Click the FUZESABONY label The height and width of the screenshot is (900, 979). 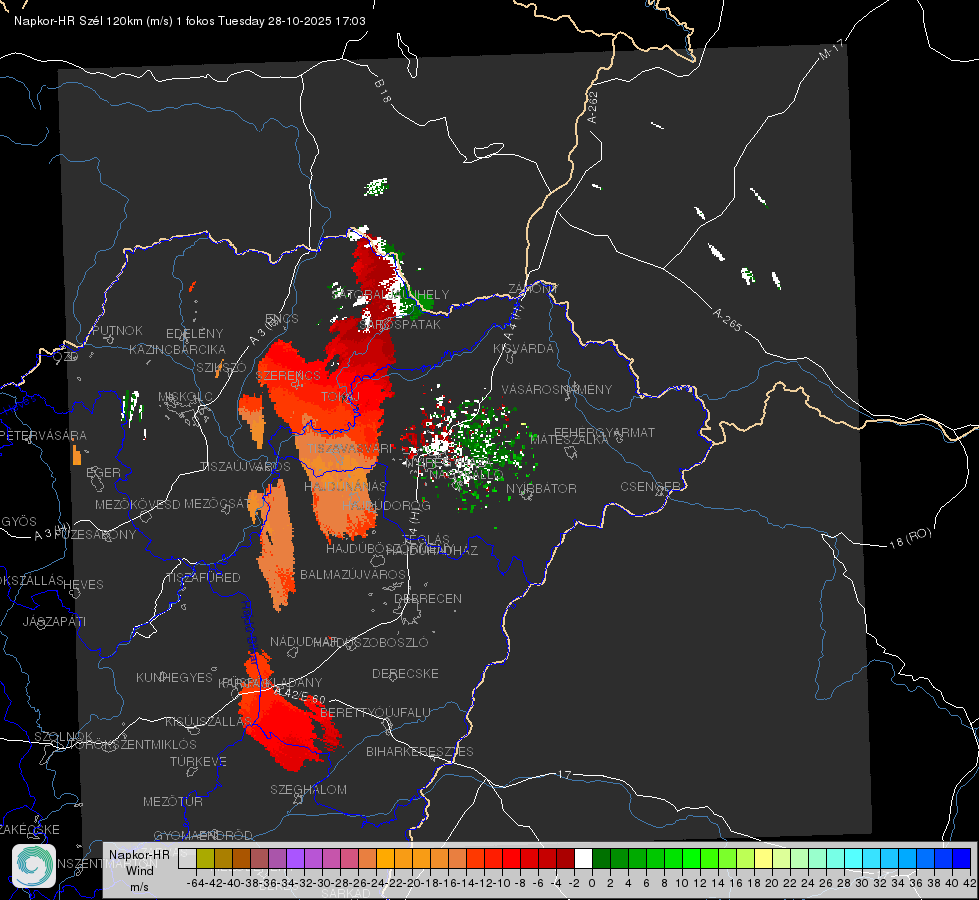94,535
